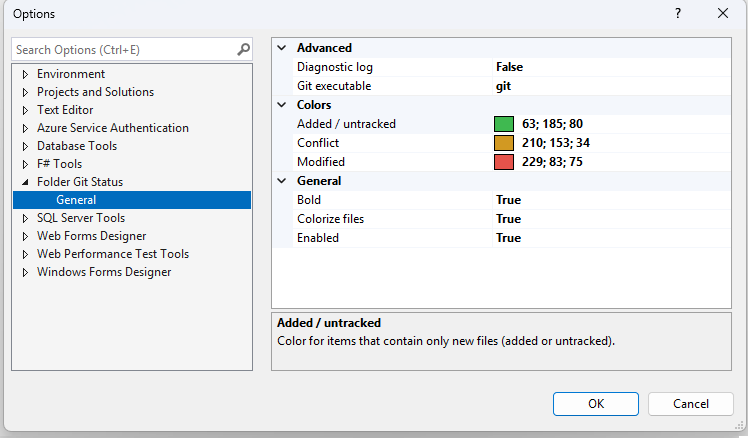Expand the Projects and Solutions node
This screenshot has height=438, width=748.
(x=25, y=93)
